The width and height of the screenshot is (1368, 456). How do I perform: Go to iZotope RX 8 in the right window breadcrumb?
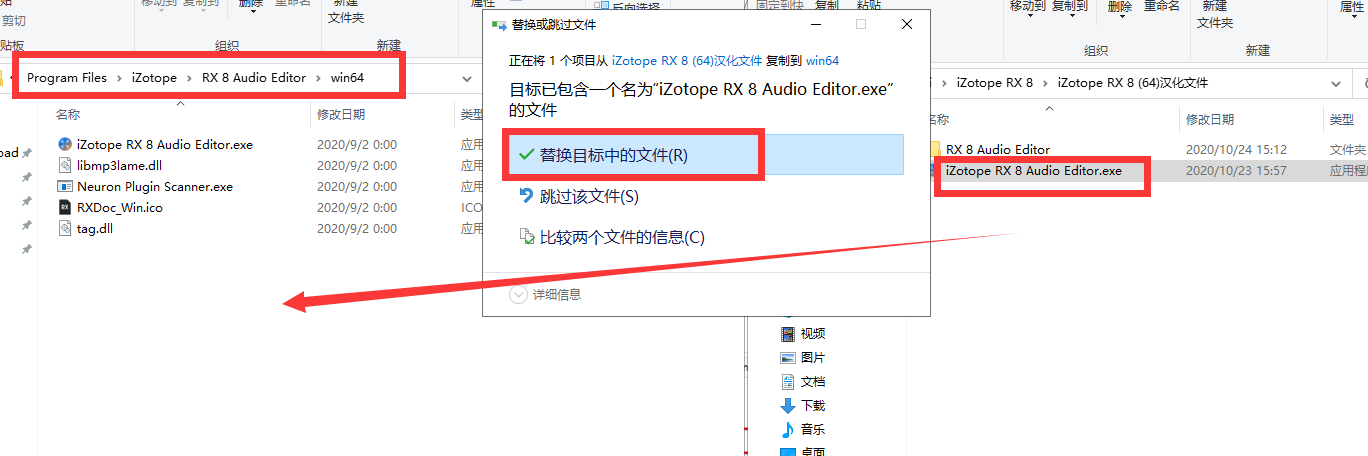995,82
